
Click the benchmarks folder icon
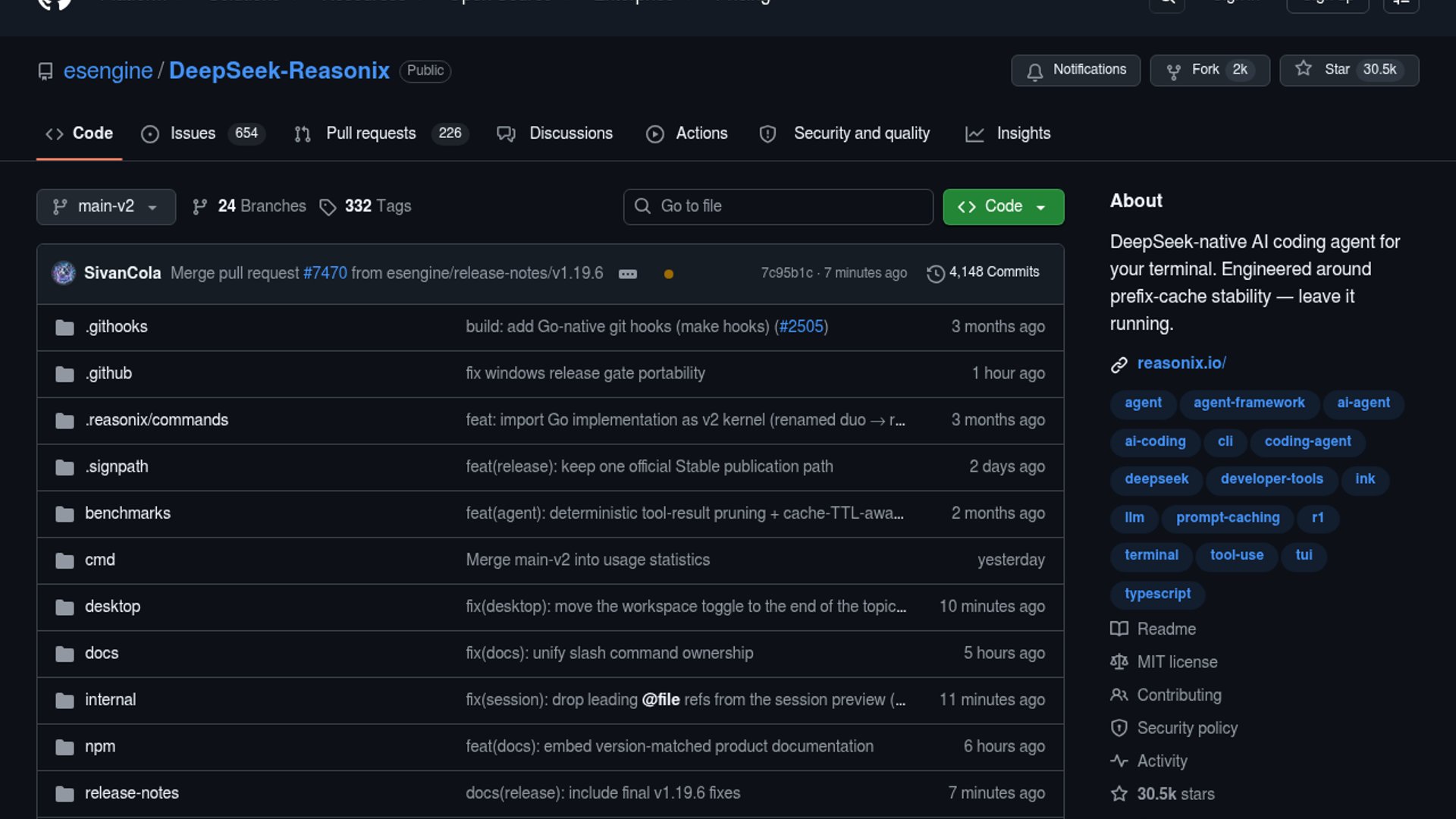point(64,514)
